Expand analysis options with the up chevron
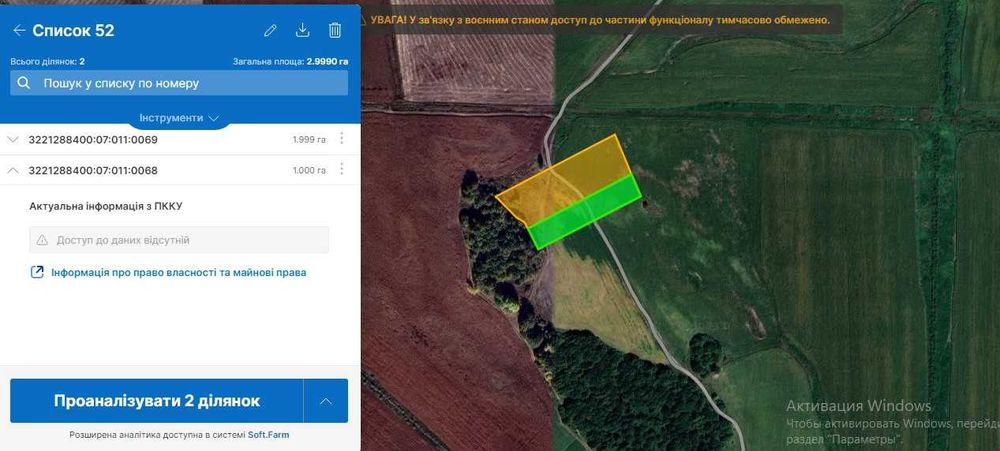 [326, 401]
